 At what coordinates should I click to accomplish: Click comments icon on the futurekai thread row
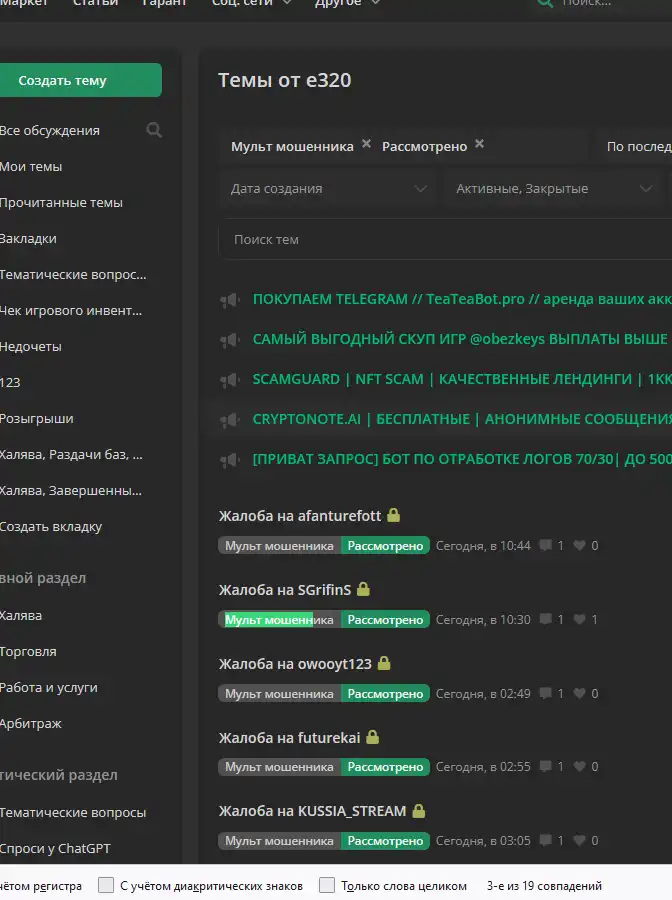tap(546, 766)
